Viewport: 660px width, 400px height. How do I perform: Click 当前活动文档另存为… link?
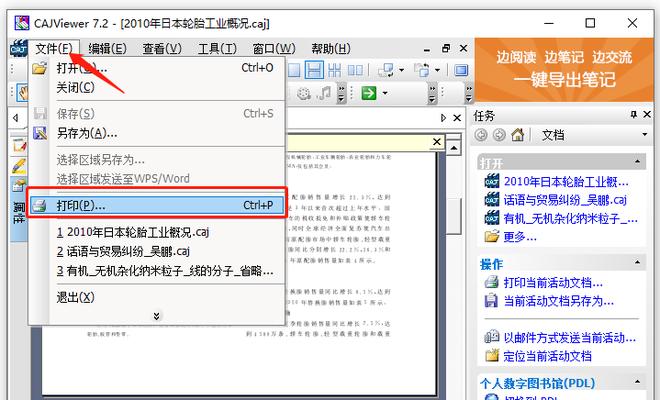tap(558, 301)
